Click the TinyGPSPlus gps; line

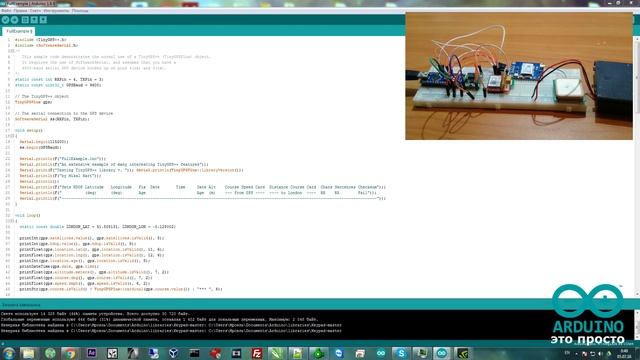(x=33, y=102)
